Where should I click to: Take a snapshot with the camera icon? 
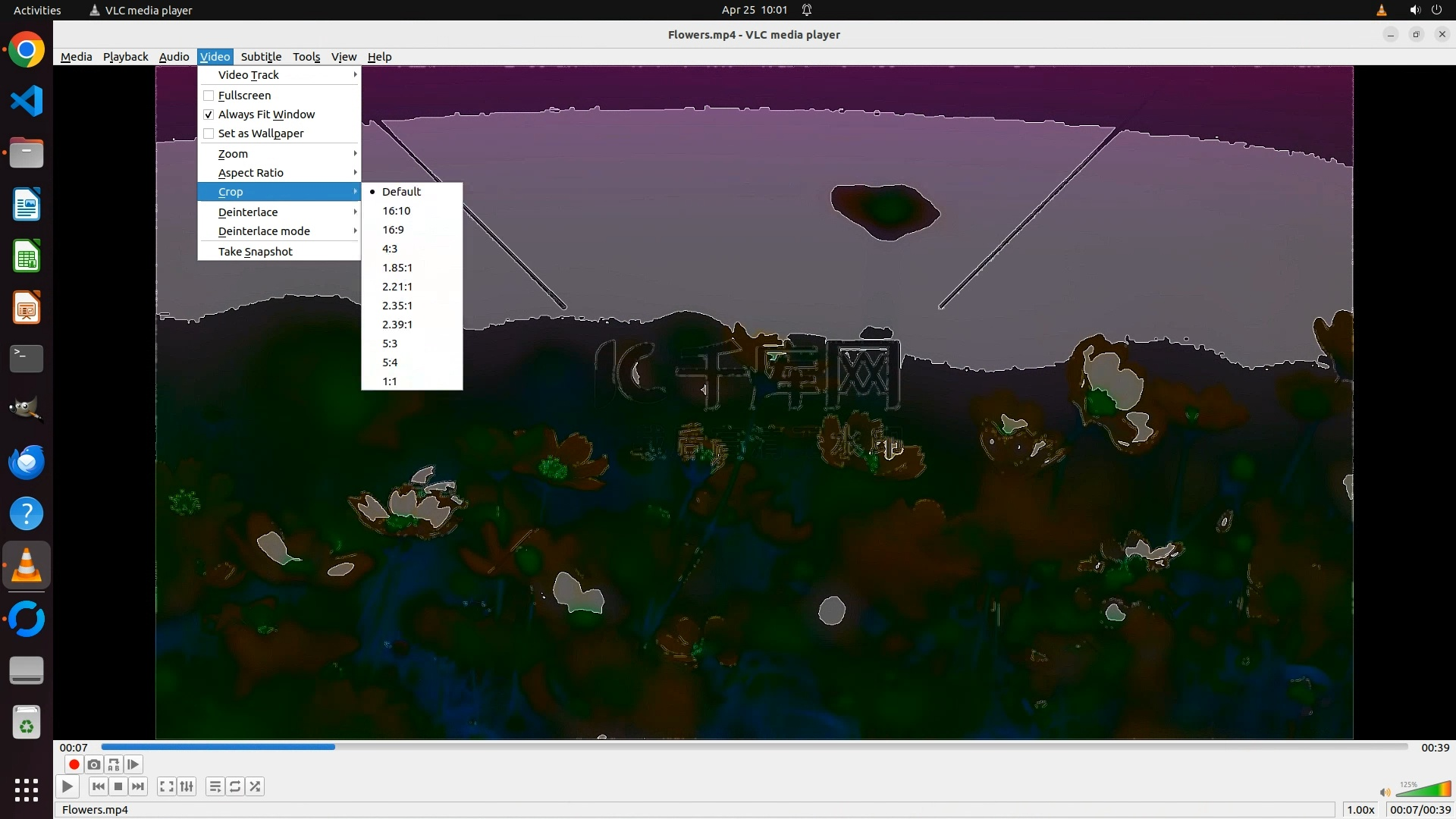pos(94,764)
